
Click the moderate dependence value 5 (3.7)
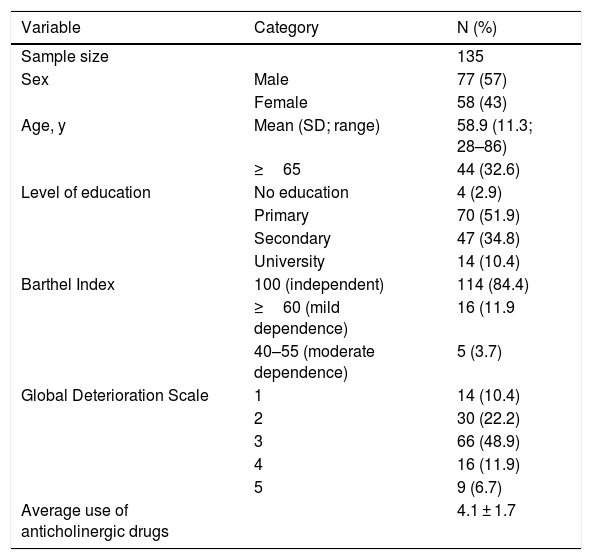[479, 352]
